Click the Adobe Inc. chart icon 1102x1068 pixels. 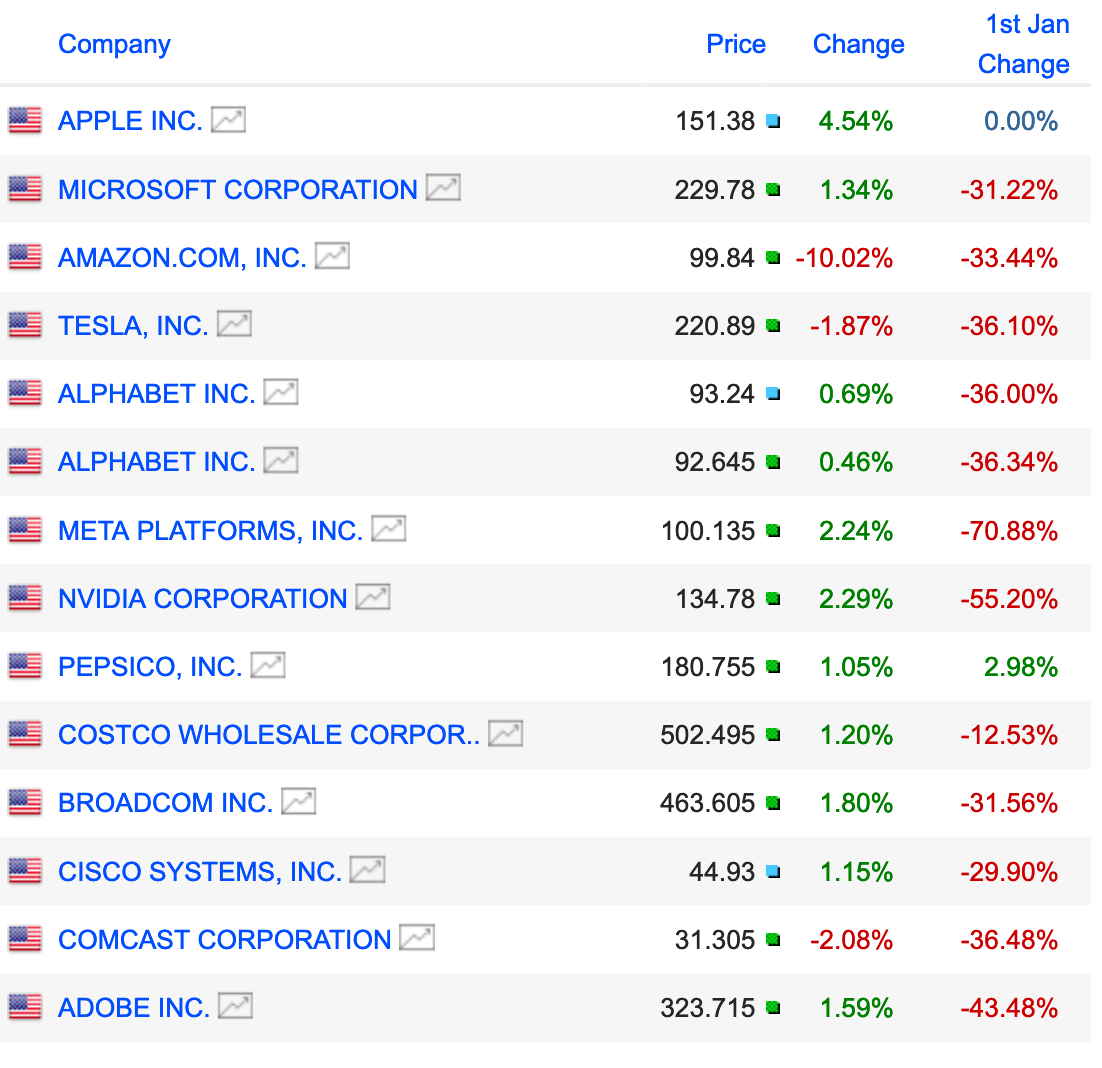pos(236,1006)
